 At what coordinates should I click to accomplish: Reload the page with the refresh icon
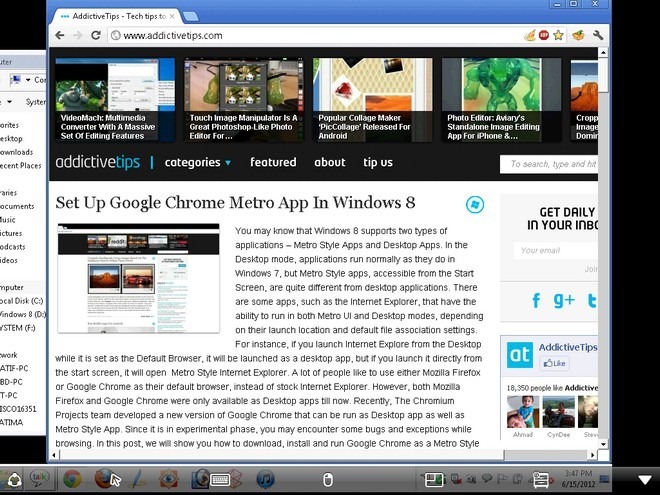point(96,35)
